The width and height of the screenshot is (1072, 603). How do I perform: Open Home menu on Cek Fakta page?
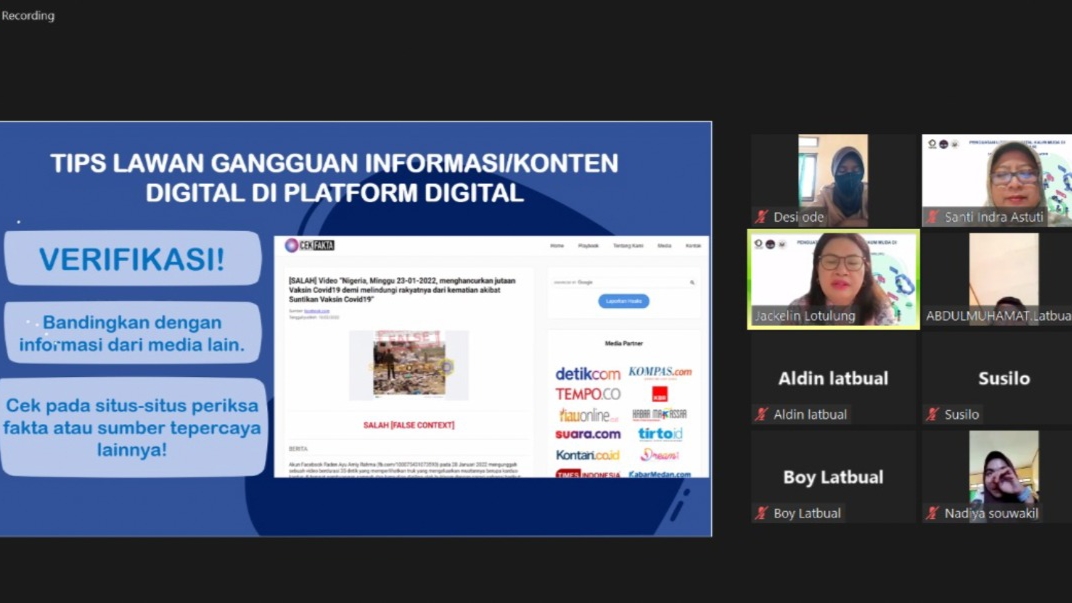click(x=557, y=245)
